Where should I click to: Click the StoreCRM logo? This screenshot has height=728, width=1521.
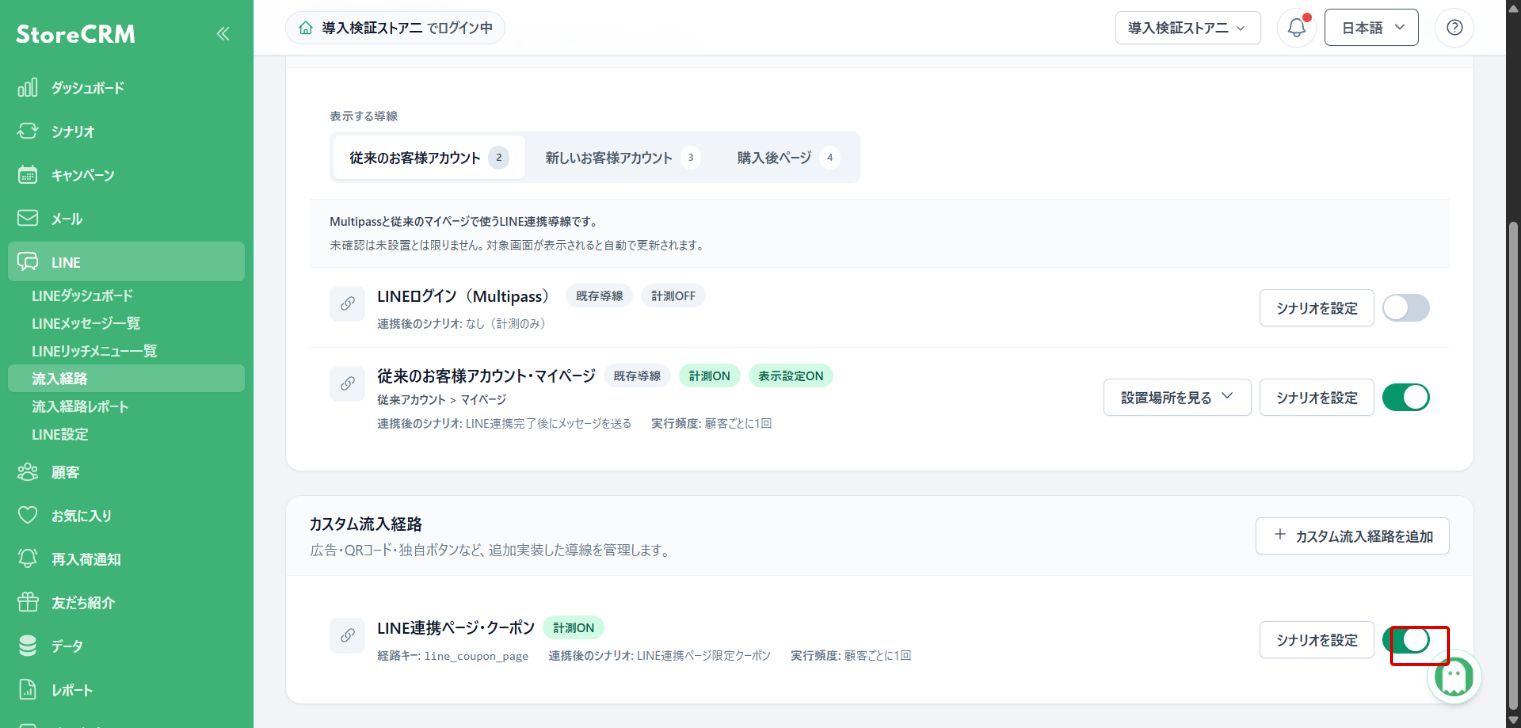pos(76,34)
